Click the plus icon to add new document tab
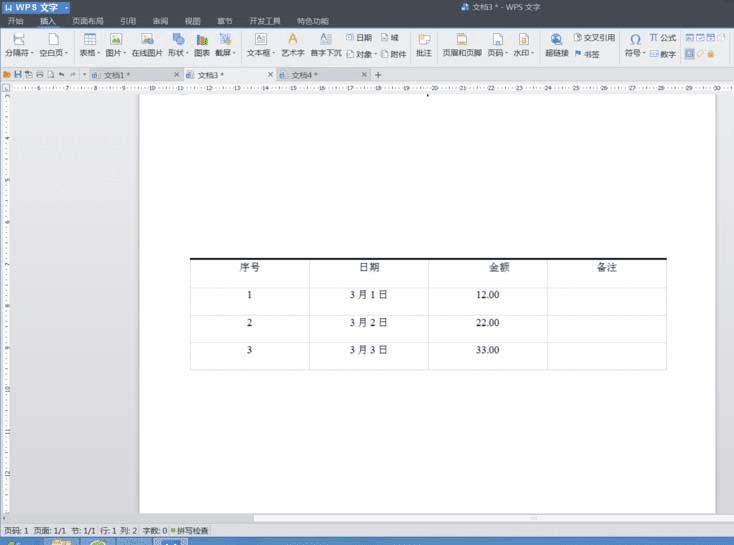This screenshot has width=734, height=545. coord(378,75)
